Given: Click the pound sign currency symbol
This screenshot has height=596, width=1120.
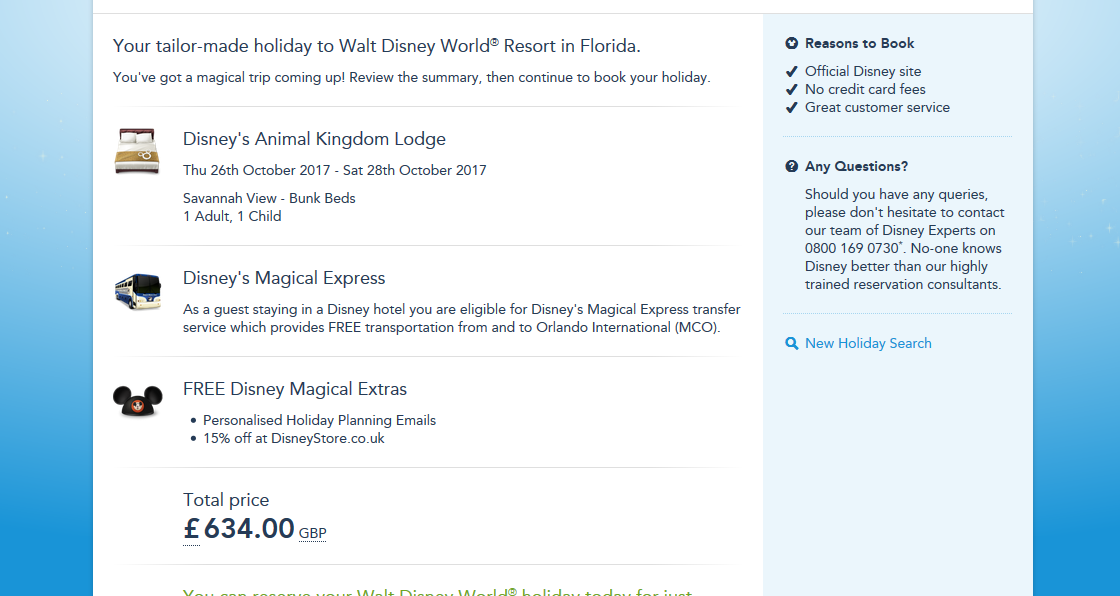Looking at the screenshot, I should [x=192, y=529].
